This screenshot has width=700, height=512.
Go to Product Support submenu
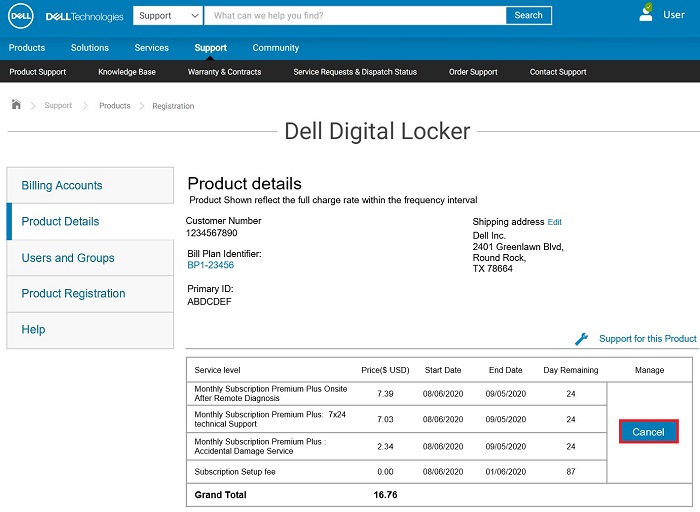click(38, 72)
